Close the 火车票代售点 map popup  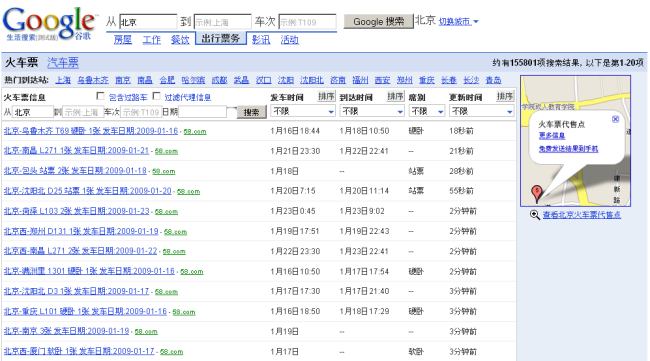[x=615, y=119]
